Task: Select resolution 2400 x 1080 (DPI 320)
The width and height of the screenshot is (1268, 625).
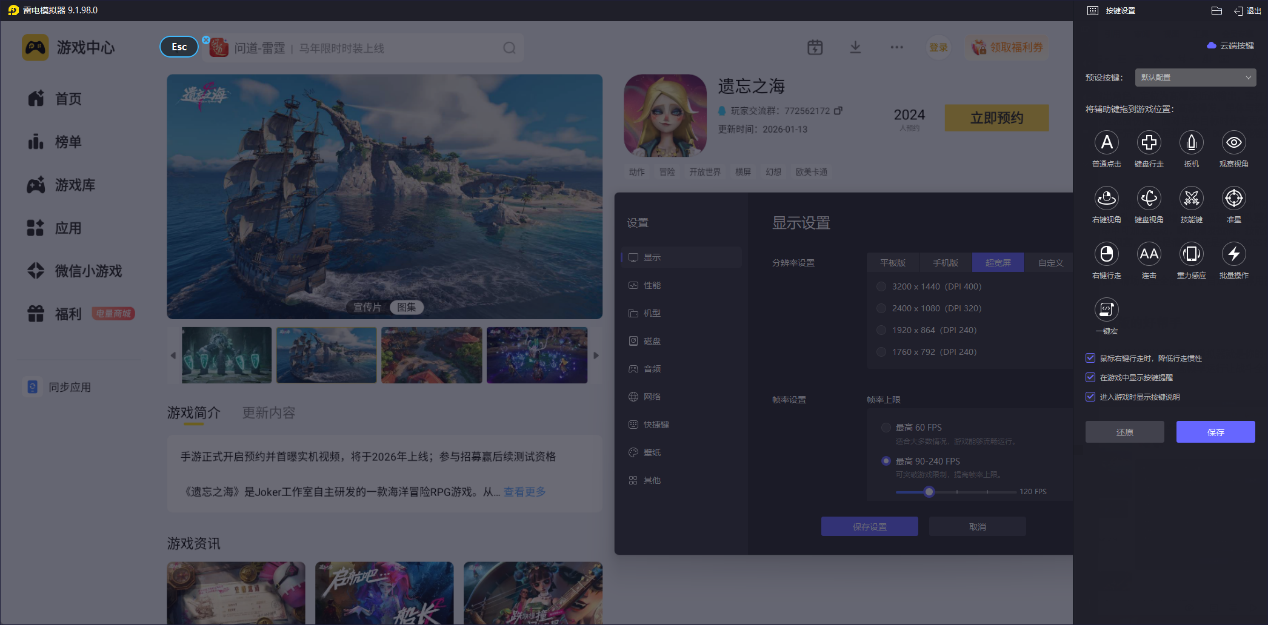Action: (881, 308)
